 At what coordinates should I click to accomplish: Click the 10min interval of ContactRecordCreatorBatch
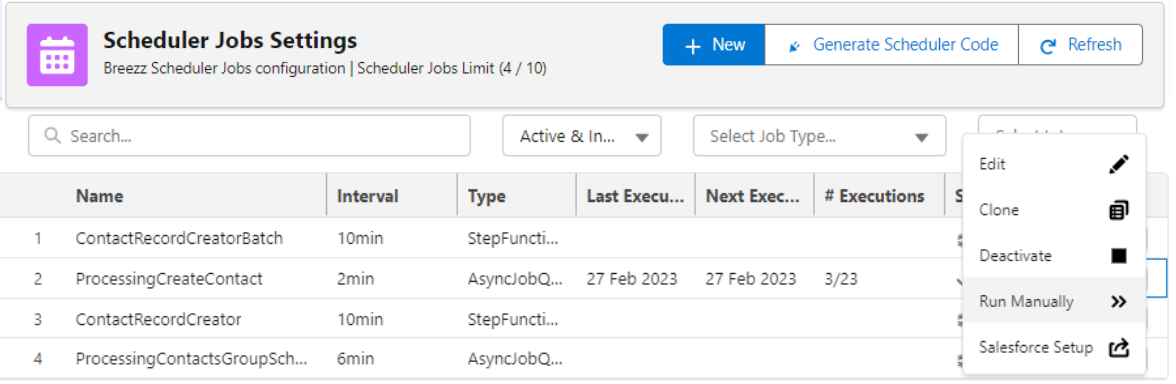[359, 238]
